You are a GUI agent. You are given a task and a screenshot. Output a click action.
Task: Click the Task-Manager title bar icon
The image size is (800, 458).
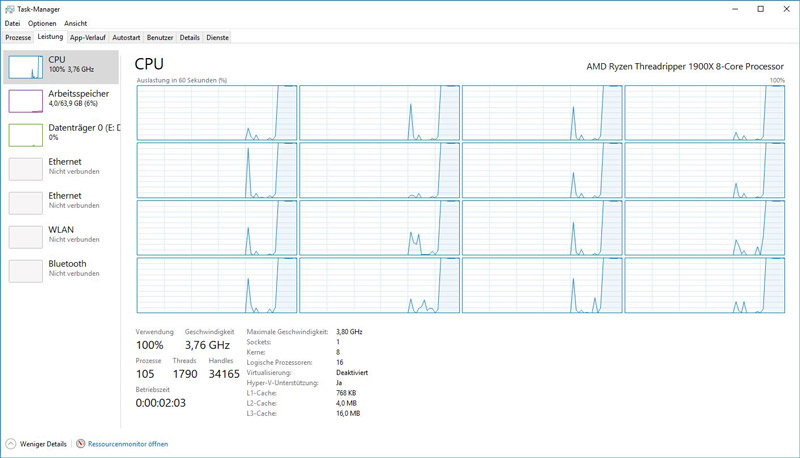10,9
